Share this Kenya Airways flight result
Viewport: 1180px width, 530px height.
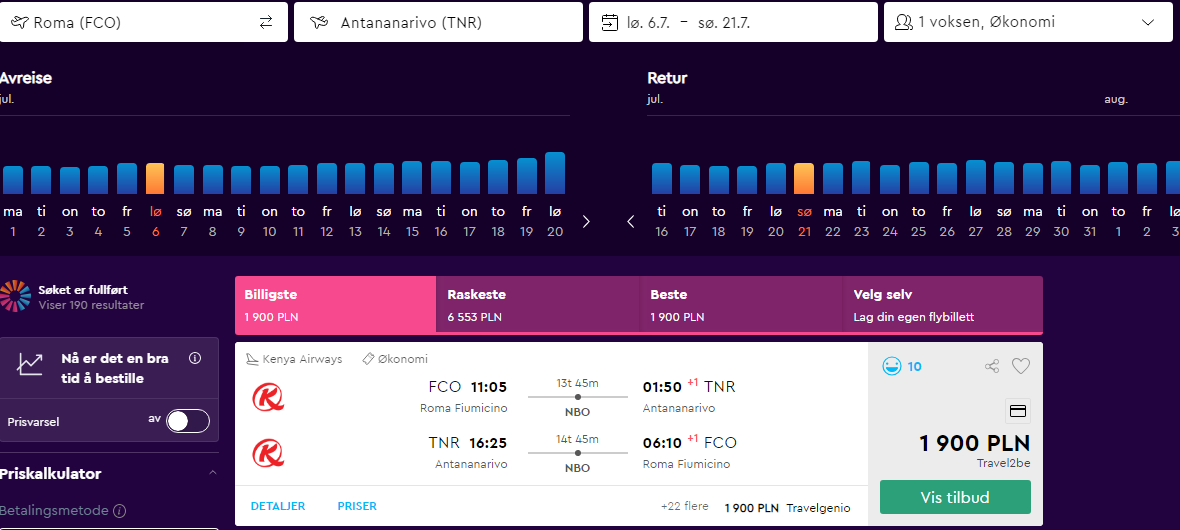click(x=992, y=367)
